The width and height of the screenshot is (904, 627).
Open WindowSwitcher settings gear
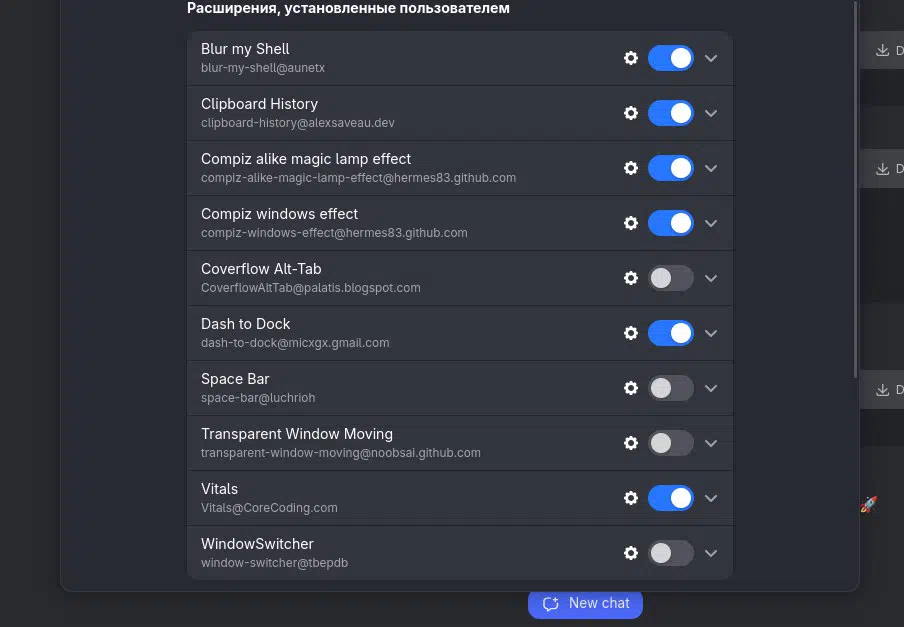631,553
